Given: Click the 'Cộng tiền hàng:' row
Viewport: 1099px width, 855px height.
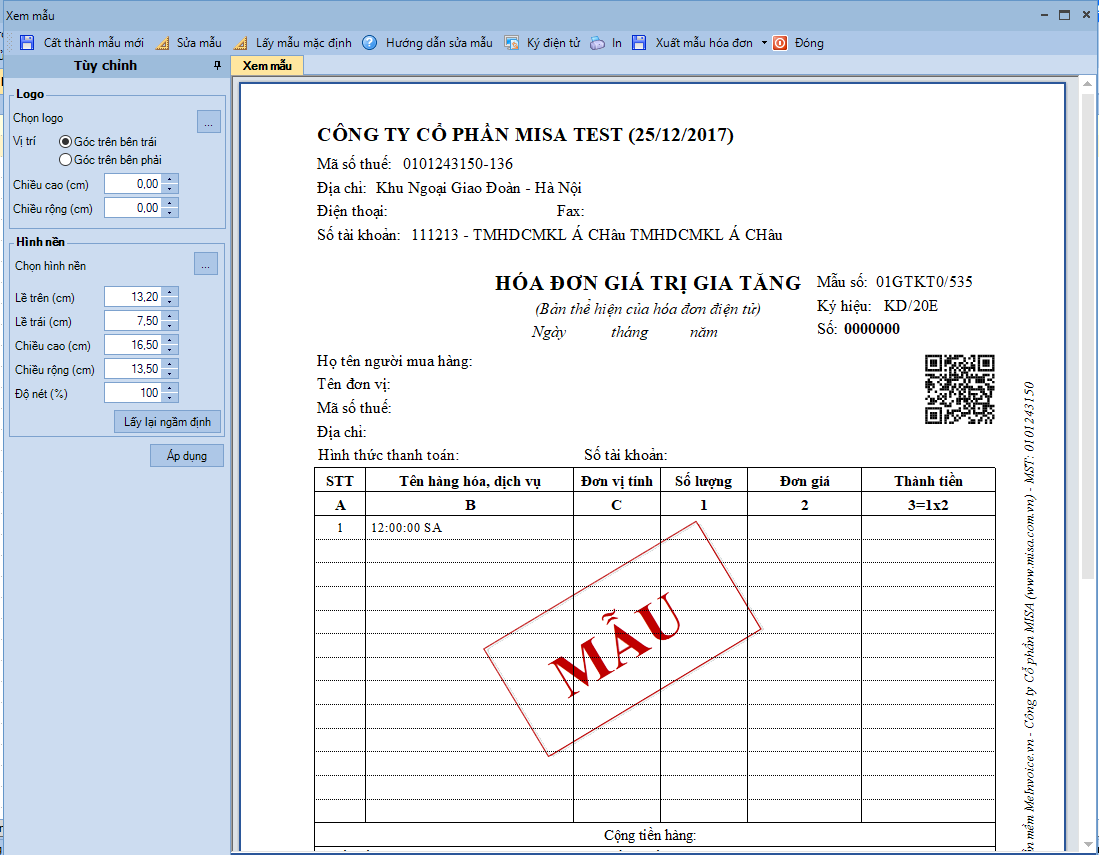Looking at the screenshot, I should point(655,835).
